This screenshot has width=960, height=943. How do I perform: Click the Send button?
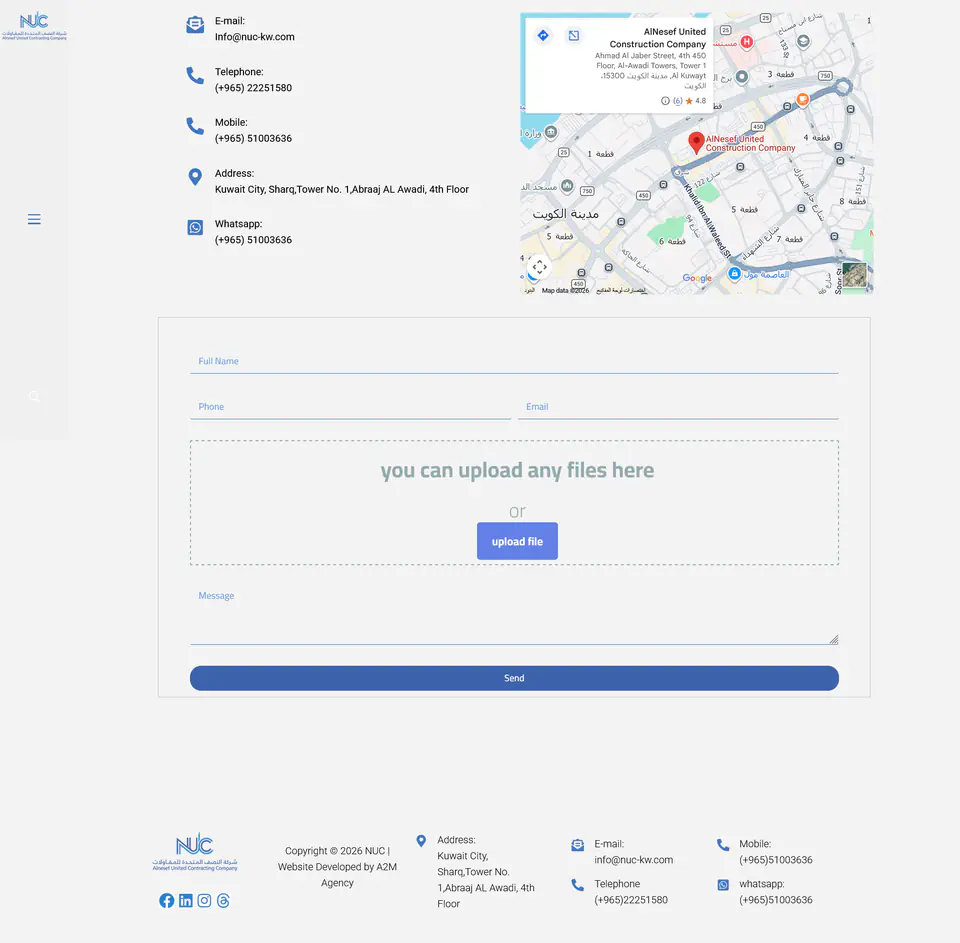point(514,678)
